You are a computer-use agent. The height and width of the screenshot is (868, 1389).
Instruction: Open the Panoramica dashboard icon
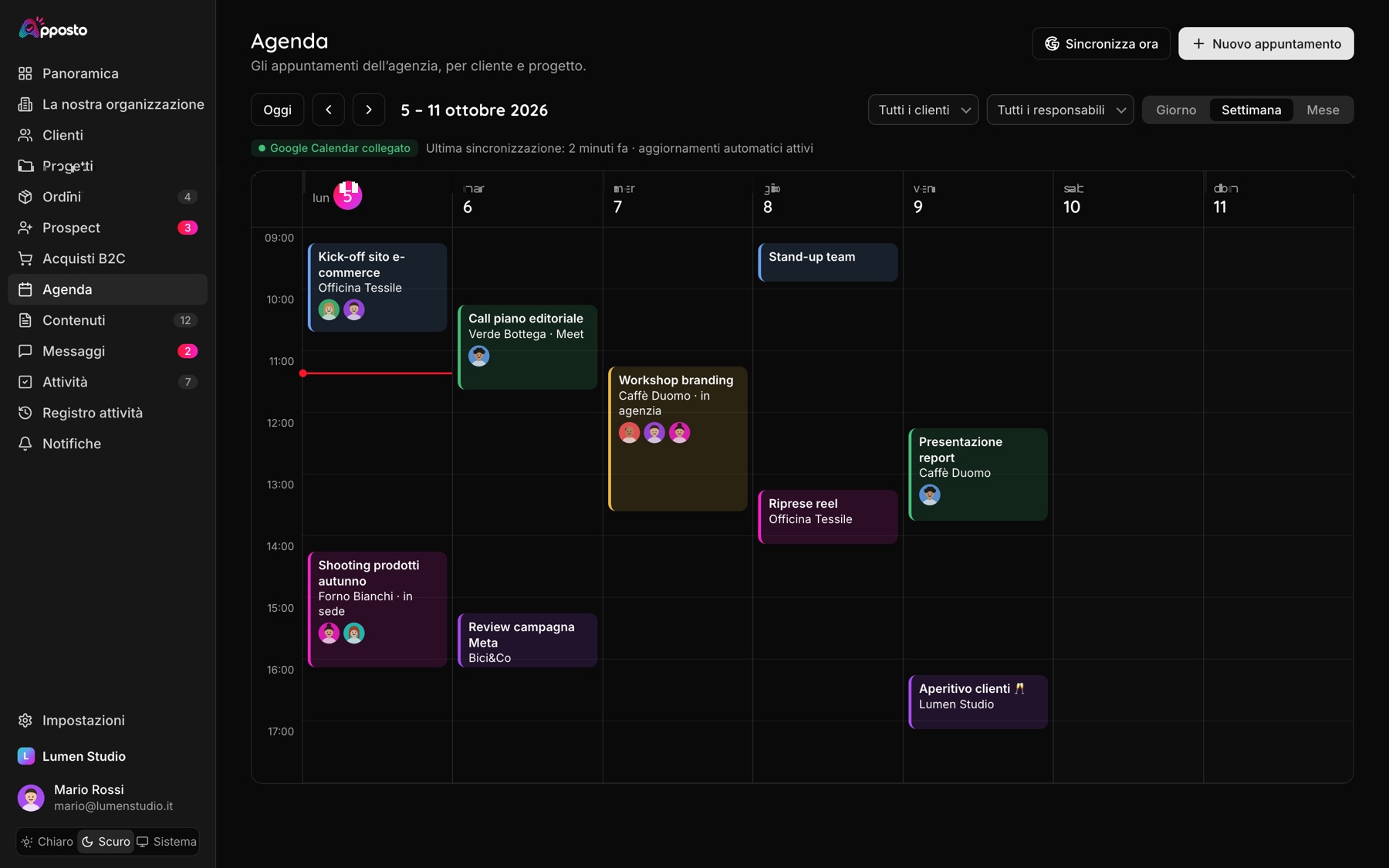25,73
